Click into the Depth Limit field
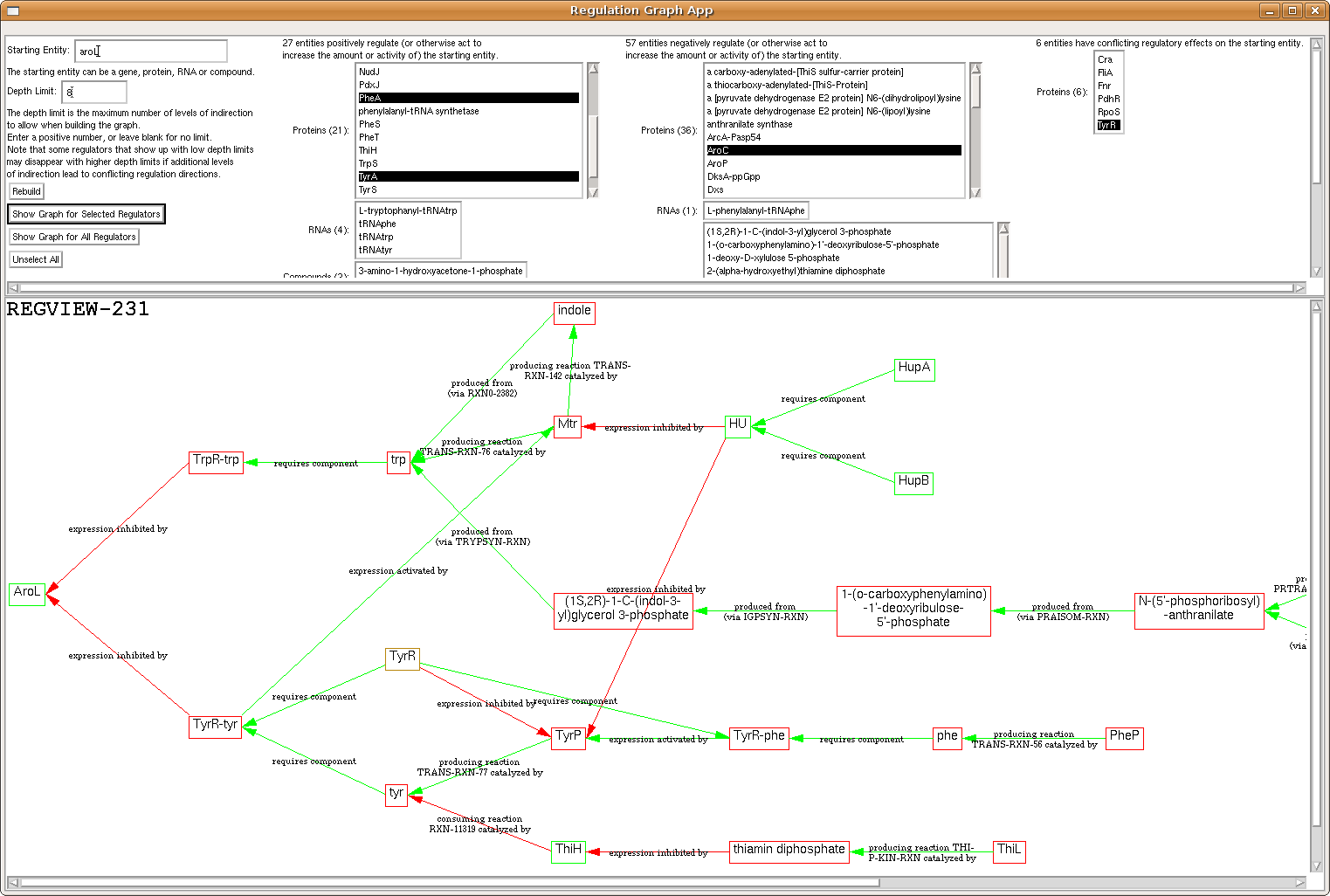1330x896 pixels. point(94,92)
